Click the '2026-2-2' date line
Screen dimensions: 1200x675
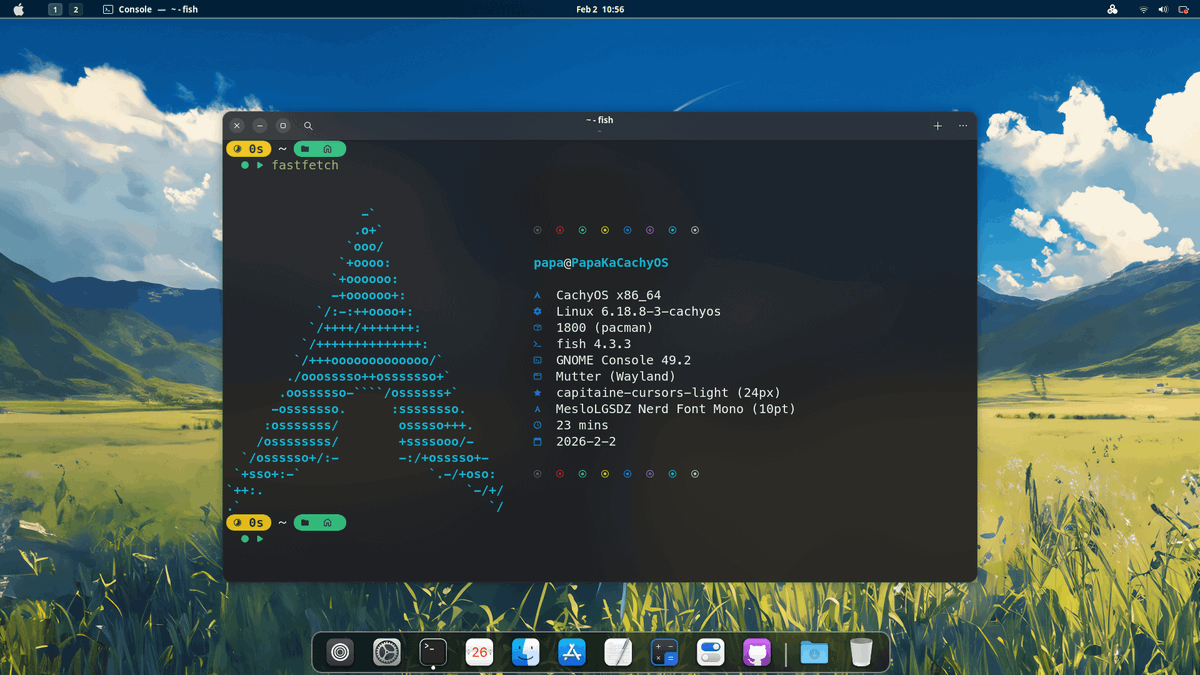[586, 441]
